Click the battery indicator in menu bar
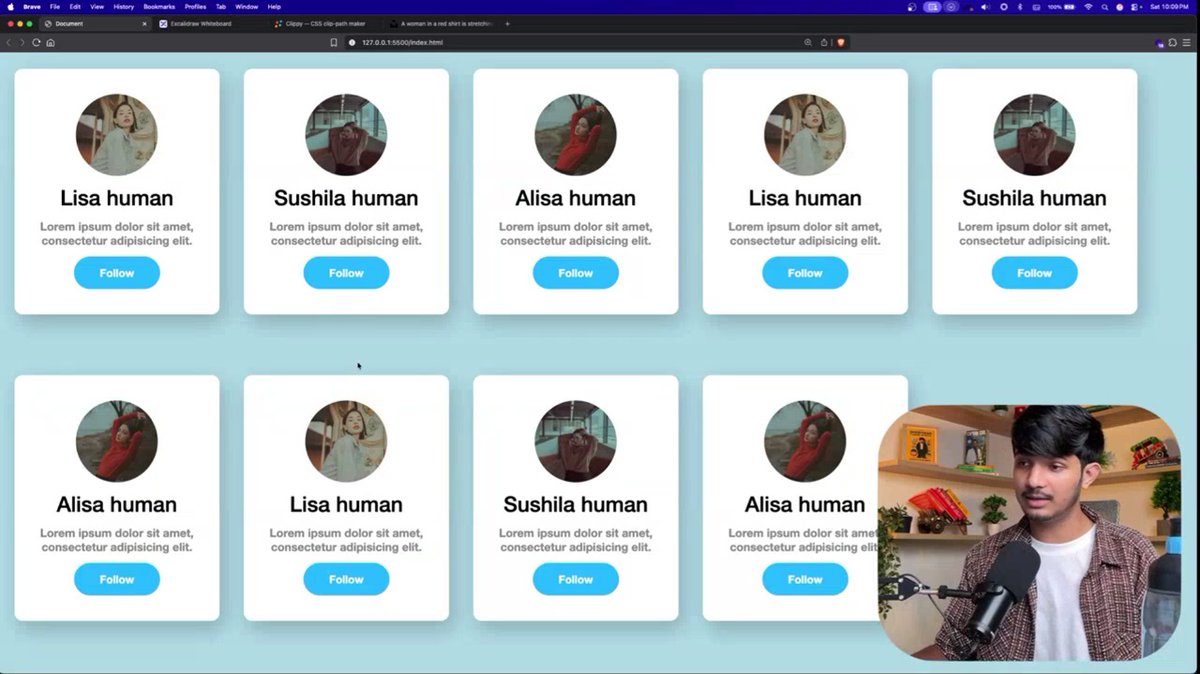 coord(1060,6)
